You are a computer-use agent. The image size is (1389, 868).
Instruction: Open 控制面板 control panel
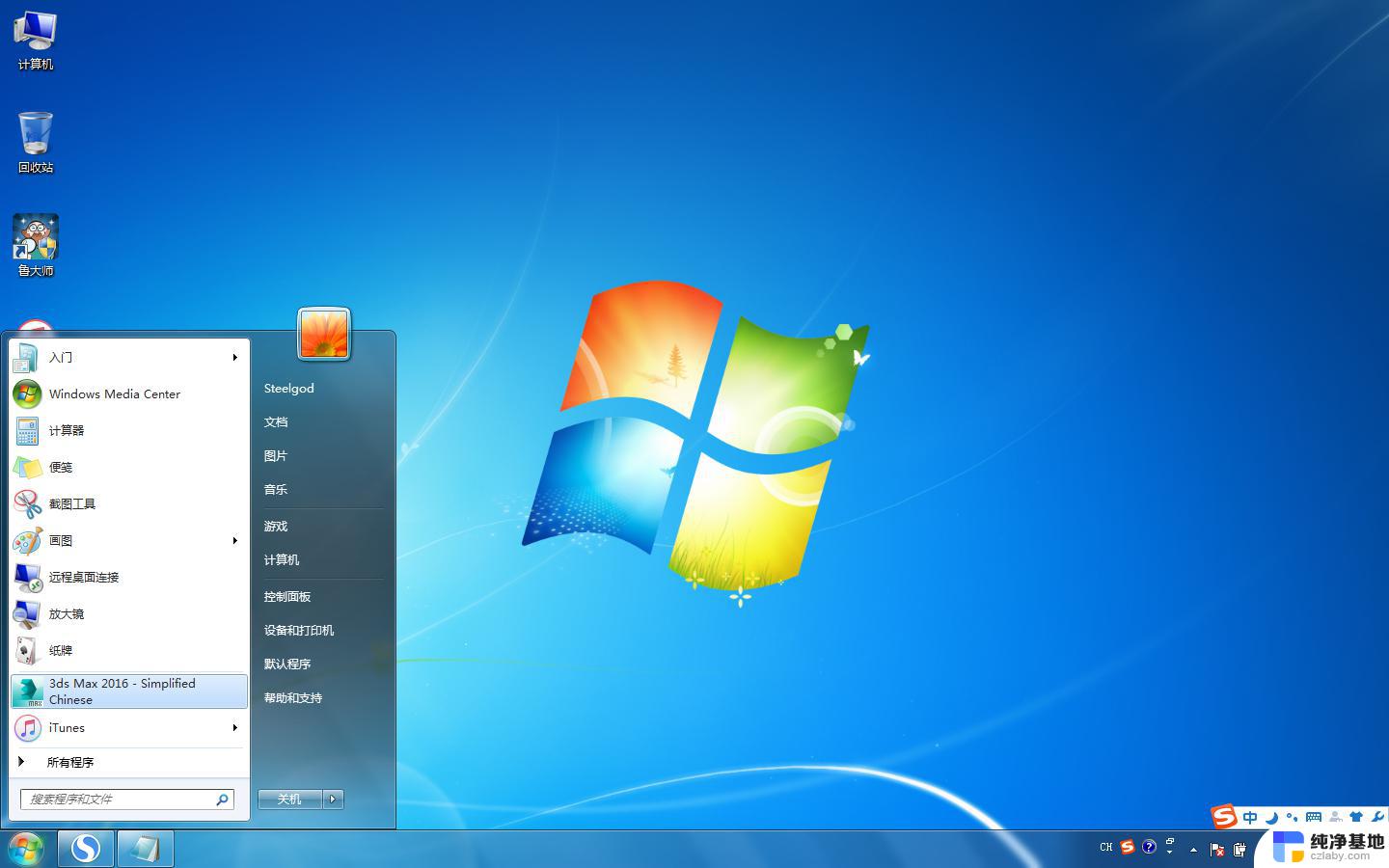point(323,596)
